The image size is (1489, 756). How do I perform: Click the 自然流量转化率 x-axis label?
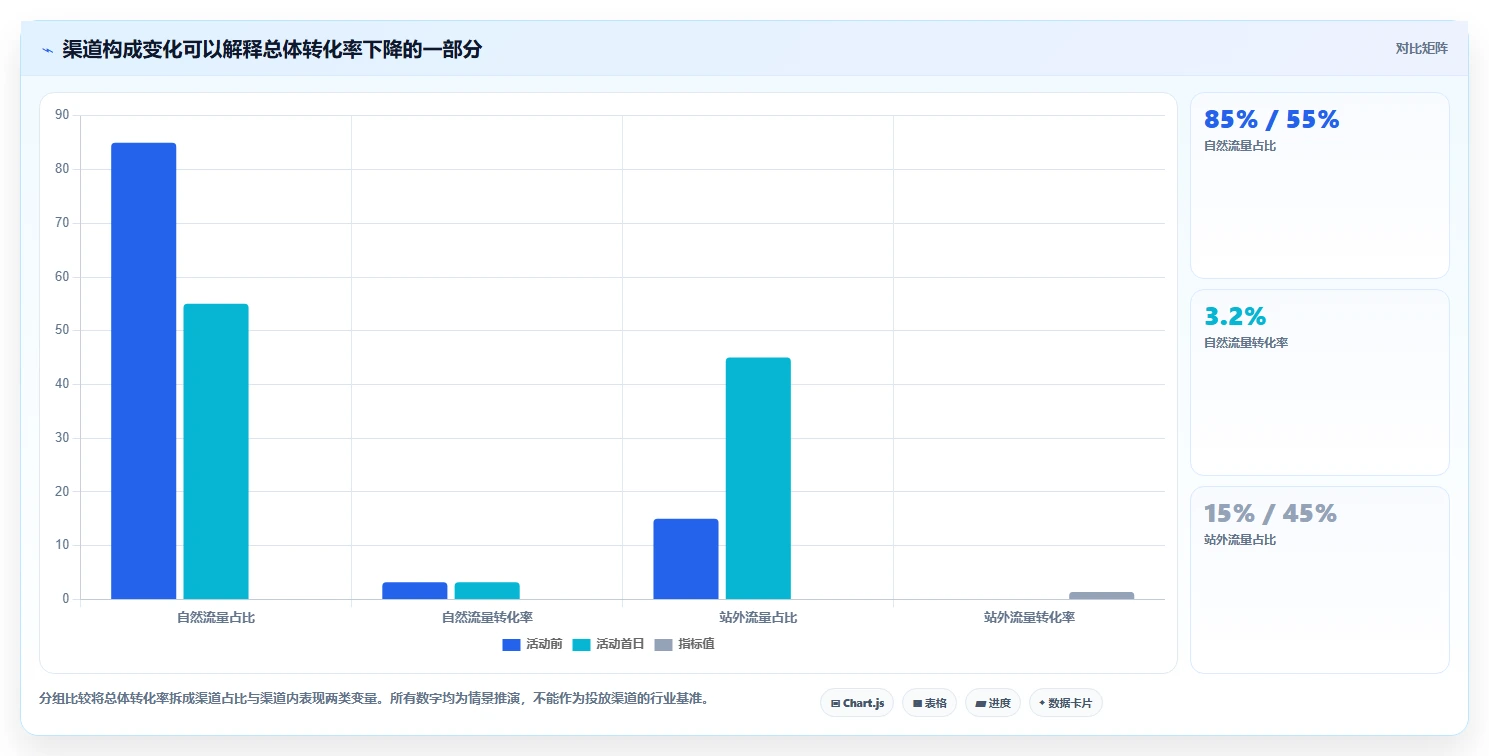[487, 618]
